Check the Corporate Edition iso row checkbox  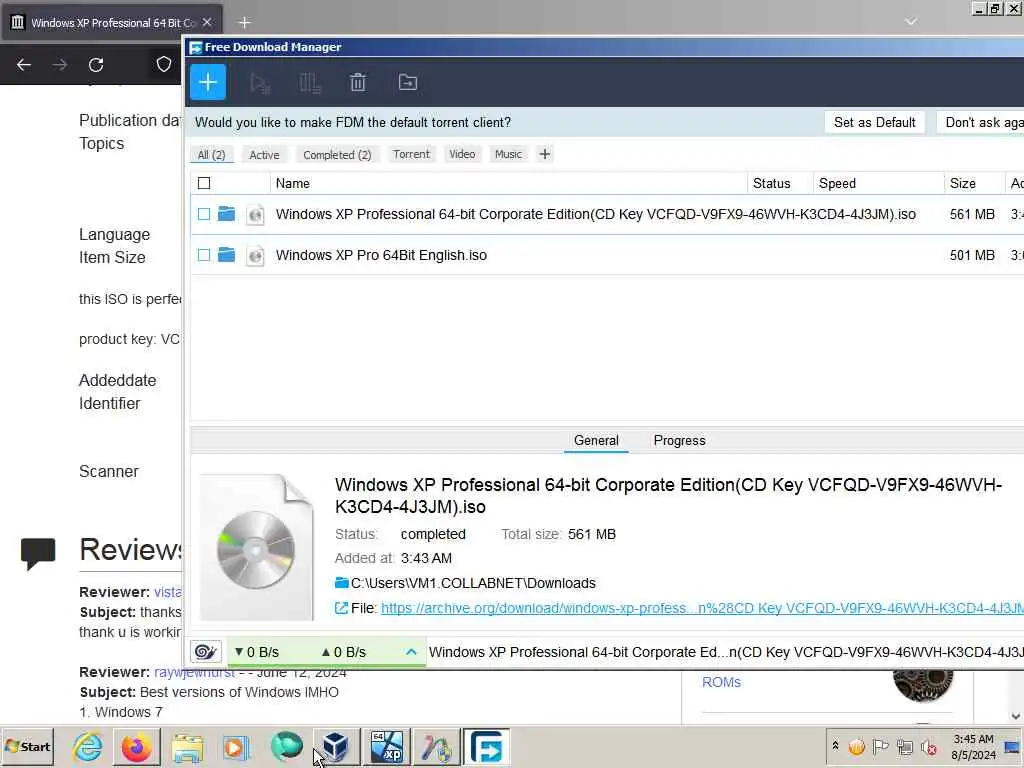204,214
